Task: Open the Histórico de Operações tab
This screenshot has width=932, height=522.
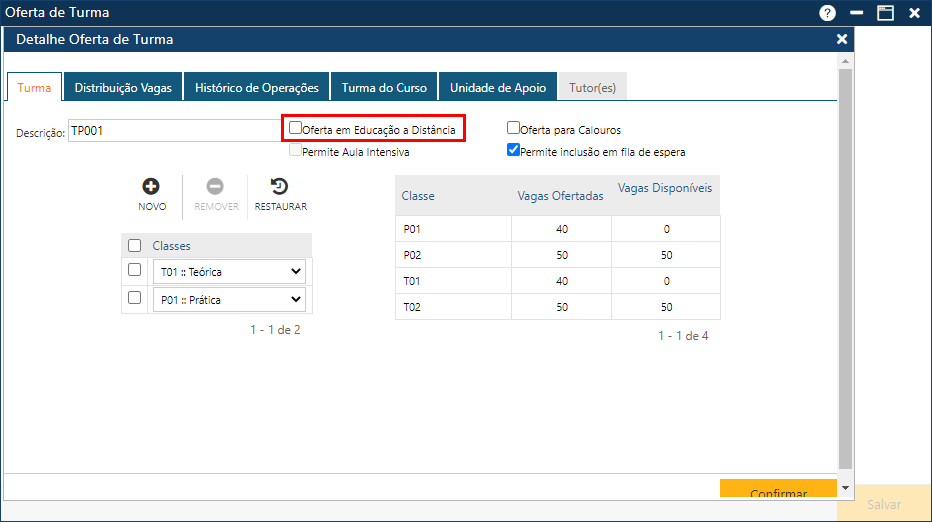Action: tap(257, 88)
